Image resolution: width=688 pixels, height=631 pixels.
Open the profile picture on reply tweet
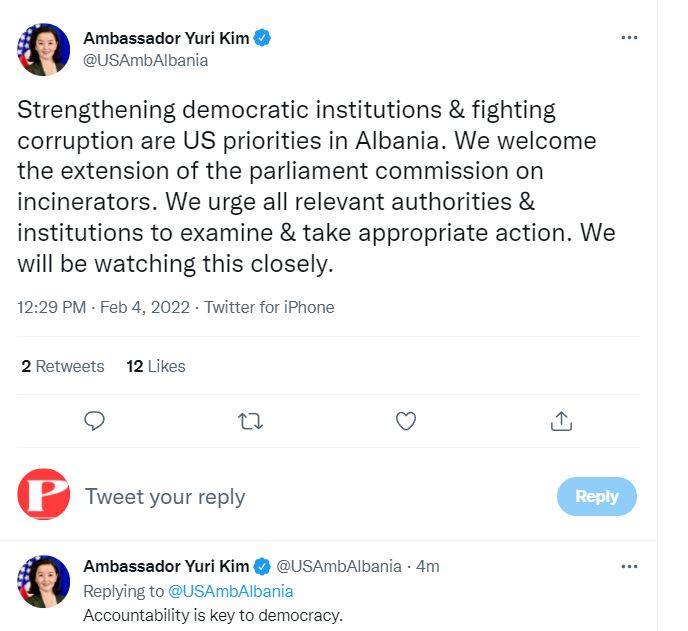[x=43, y=581]
